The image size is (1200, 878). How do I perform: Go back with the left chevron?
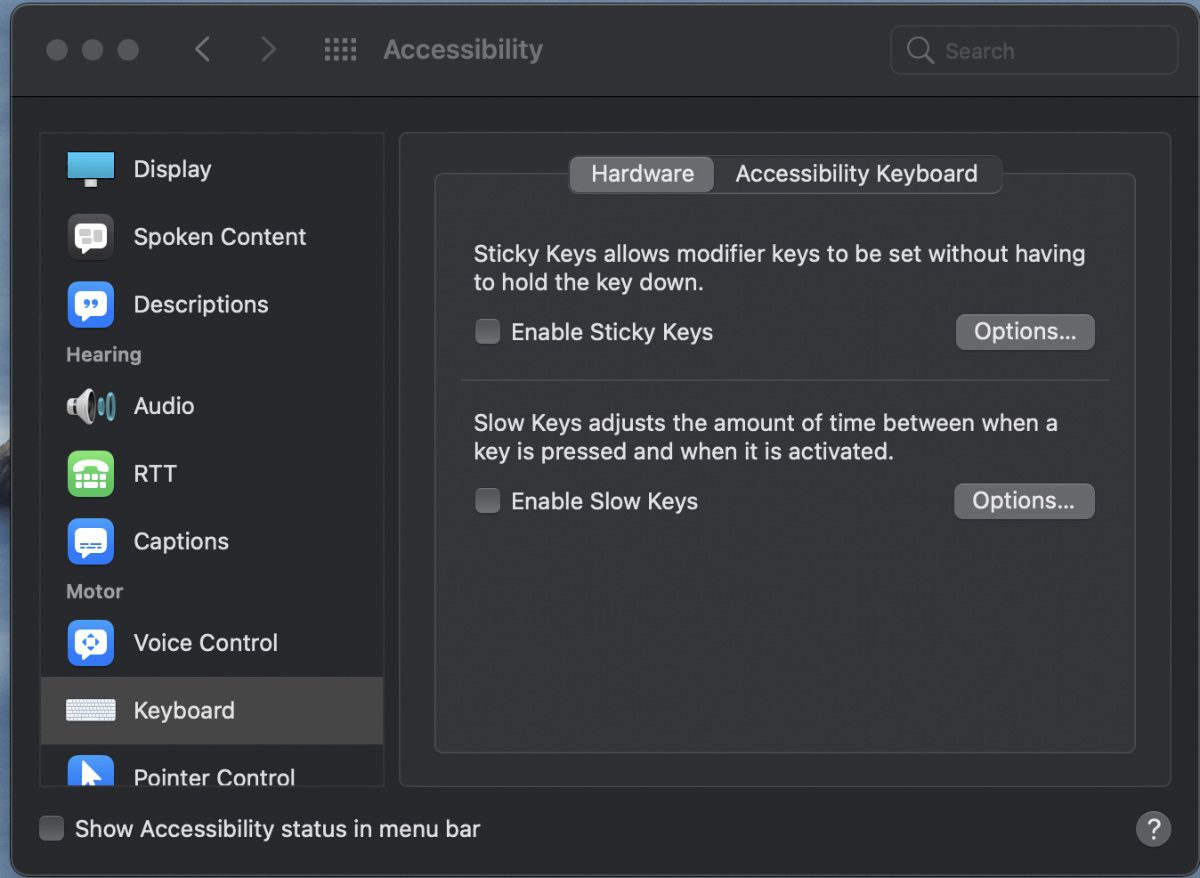click(x=203, y=50)
